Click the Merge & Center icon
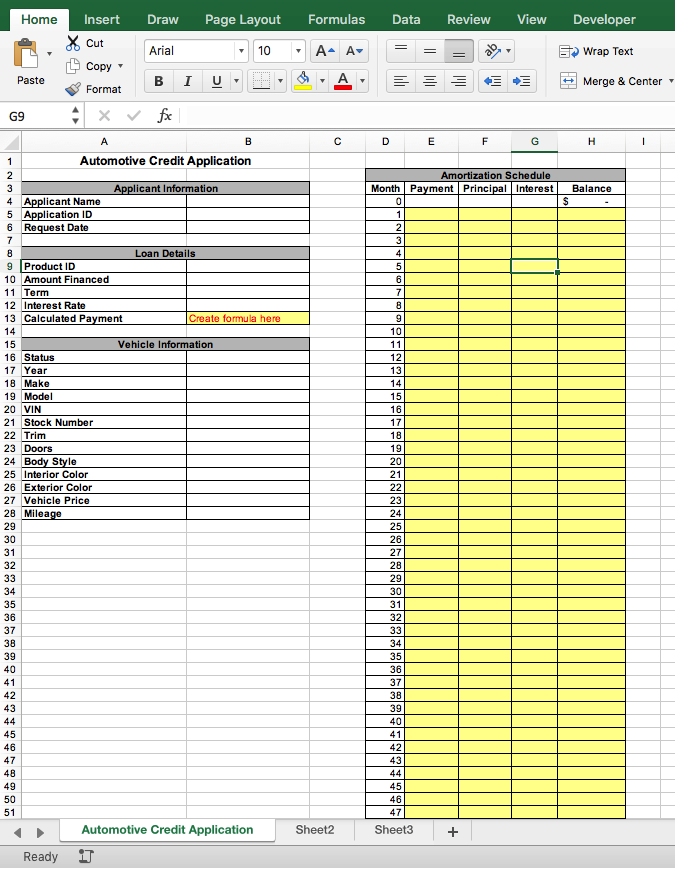Screen dimensions: 675x869 click(x=568, y=81)
